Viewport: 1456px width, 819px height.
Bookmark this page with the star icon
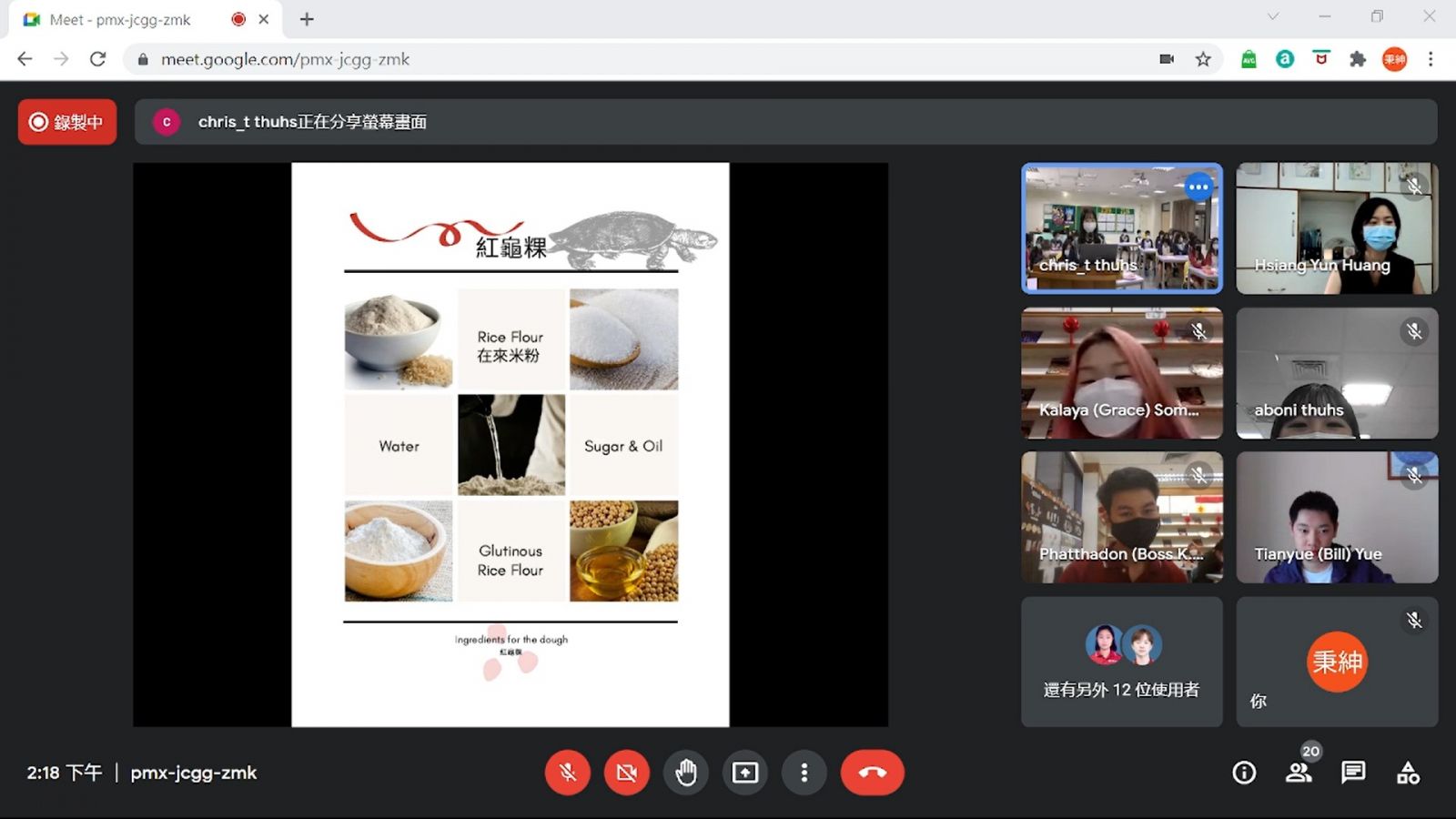(x=1203, y=59)
